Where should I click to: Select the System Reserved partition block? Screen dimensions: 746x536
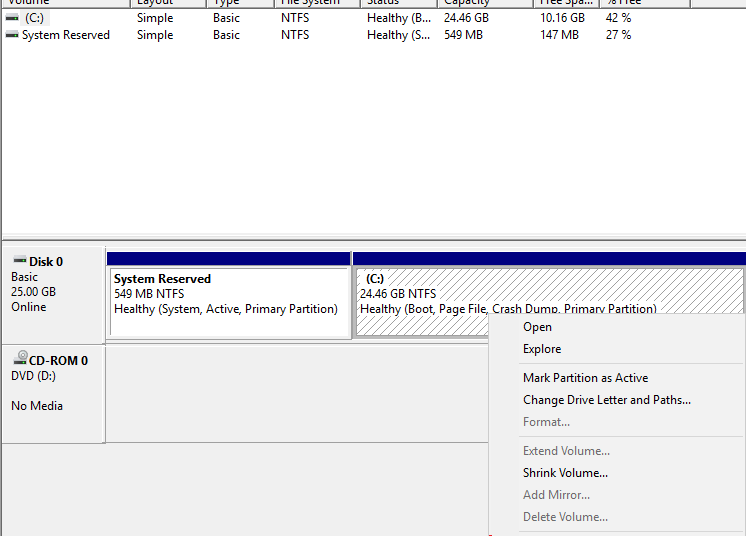[229, 302]
